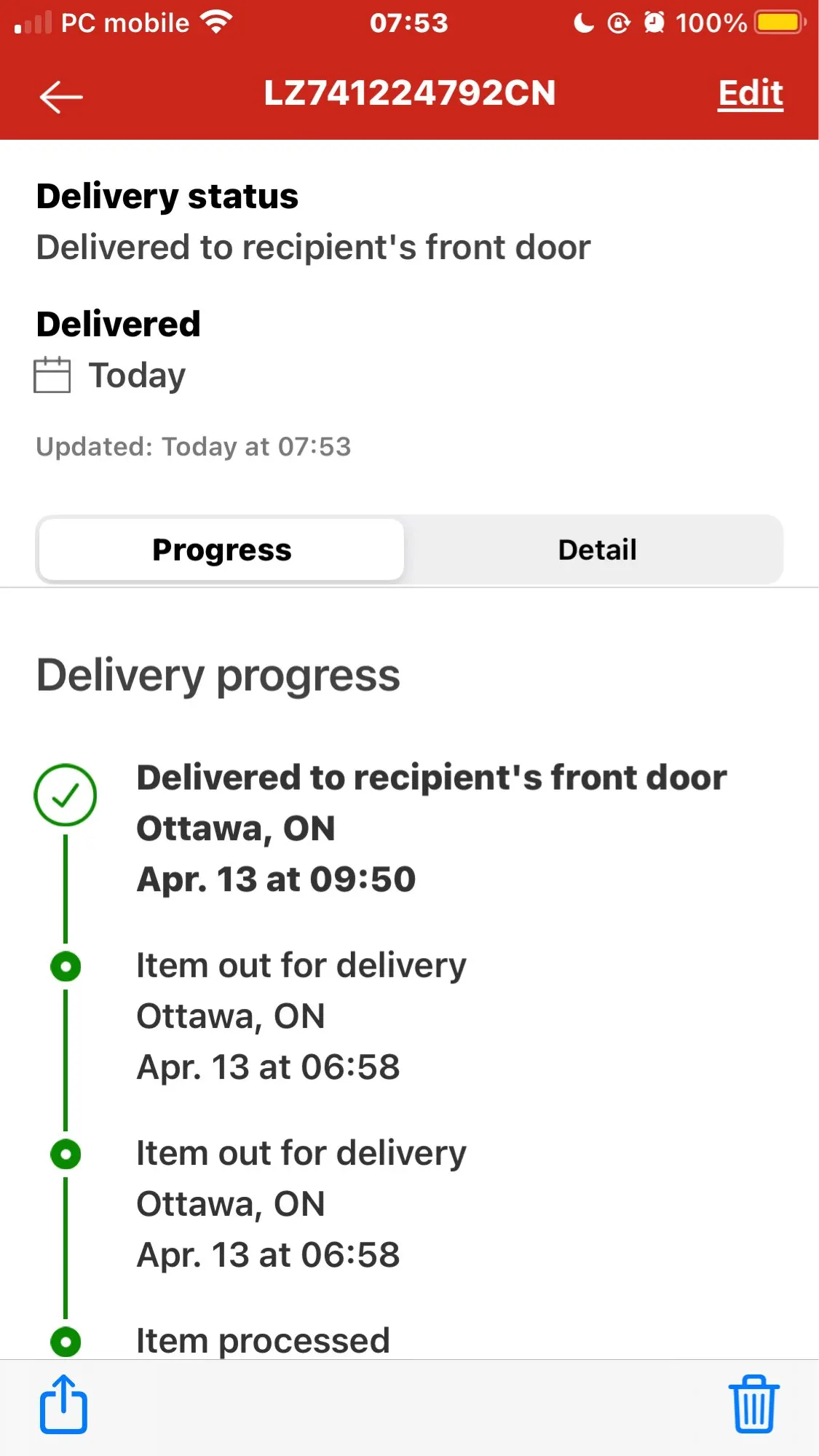This screenshot has width=819, height=1456.
Task: Tap the trash delete icon
Action: (x=753, y=1404)
